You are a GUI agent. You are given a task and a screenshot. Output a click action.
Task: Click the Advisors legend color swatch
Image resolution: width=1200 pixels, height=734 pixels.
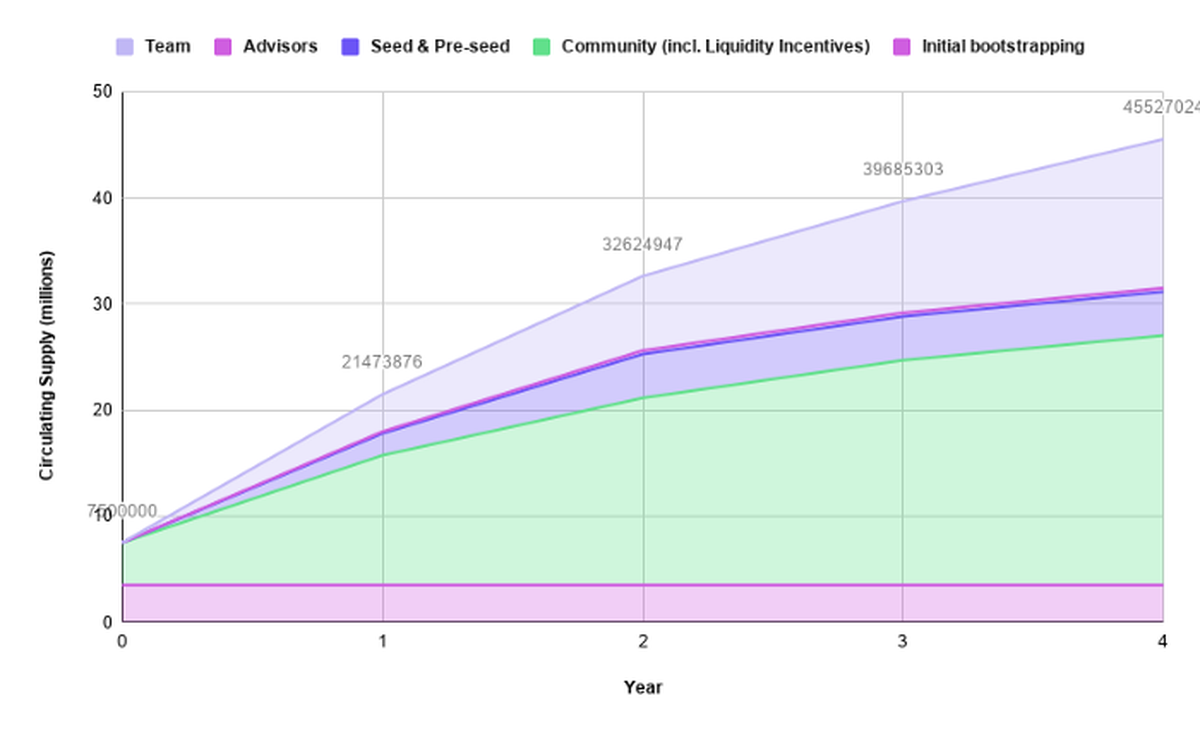223,46
